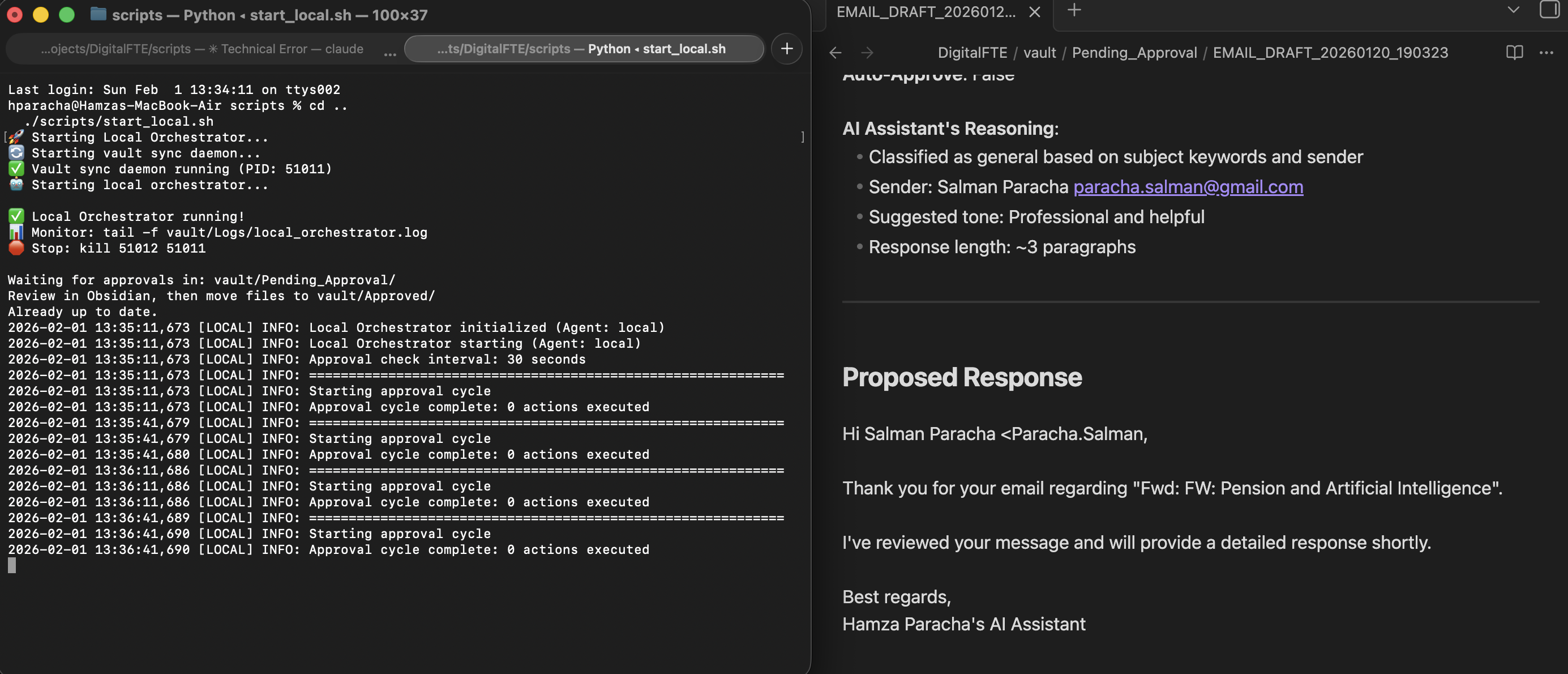Navigate back in Obsidian note history
The image size is (1568, 674).
click(x=835, y=53)
